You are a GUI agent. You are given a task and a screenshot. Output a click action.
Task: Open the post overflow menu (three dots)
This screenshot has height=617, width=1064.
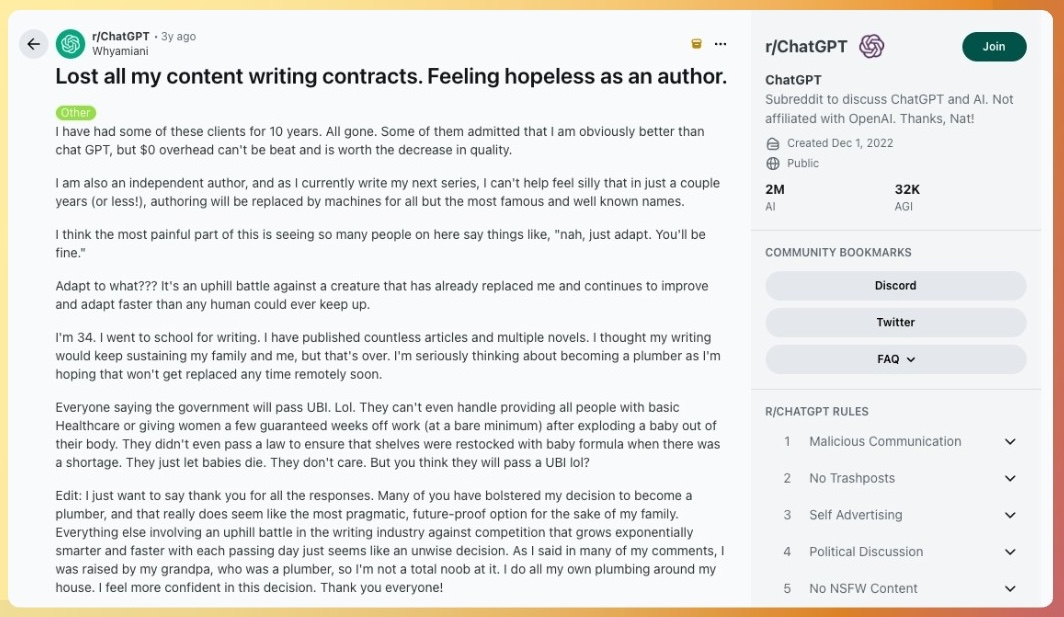[x=720, y=44]
